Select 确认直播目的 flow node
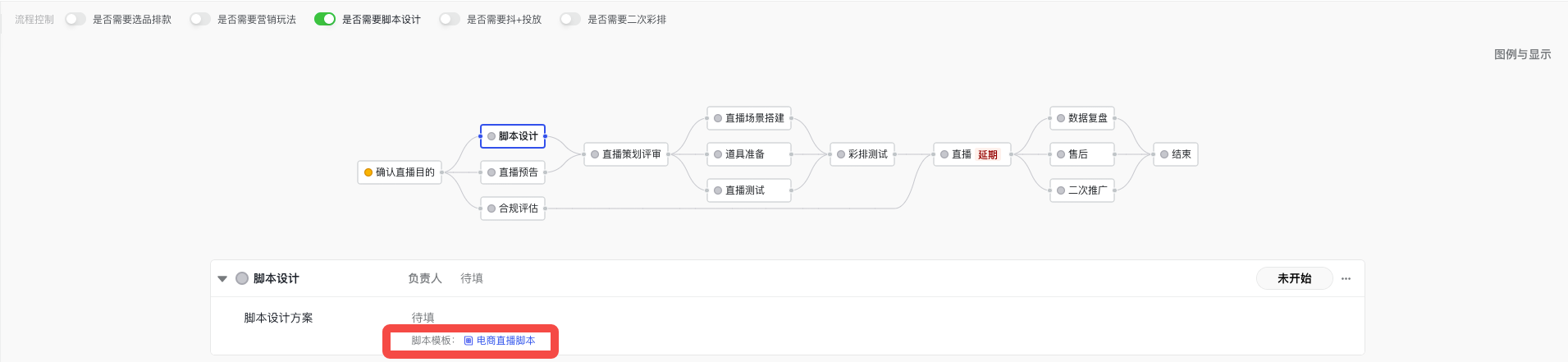This screenshot has height=362, width=1568. coord(400,172)
